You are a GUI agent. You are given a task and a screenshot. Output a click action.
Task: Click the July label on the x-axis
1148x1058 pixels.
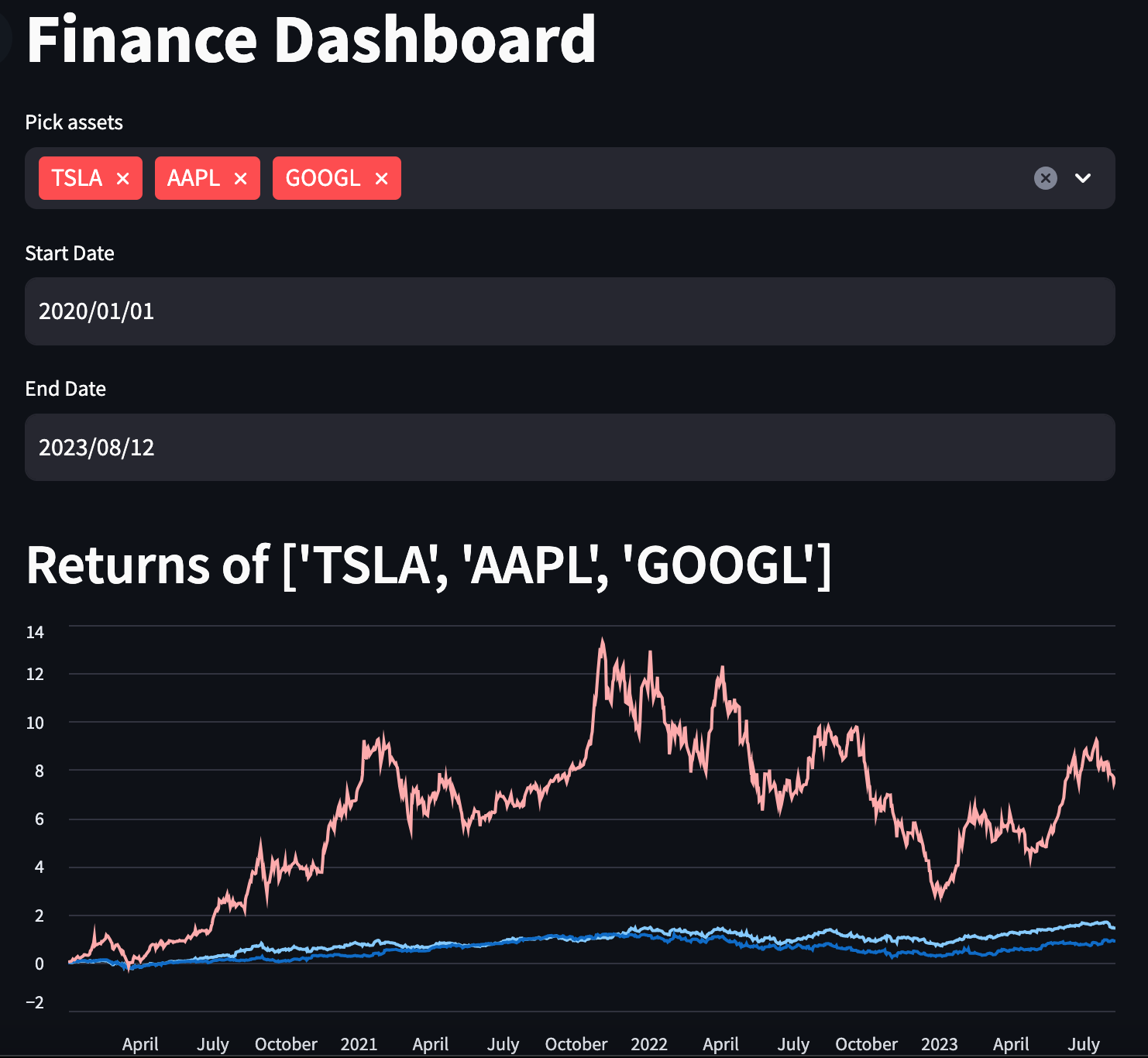pos(213,1044)
